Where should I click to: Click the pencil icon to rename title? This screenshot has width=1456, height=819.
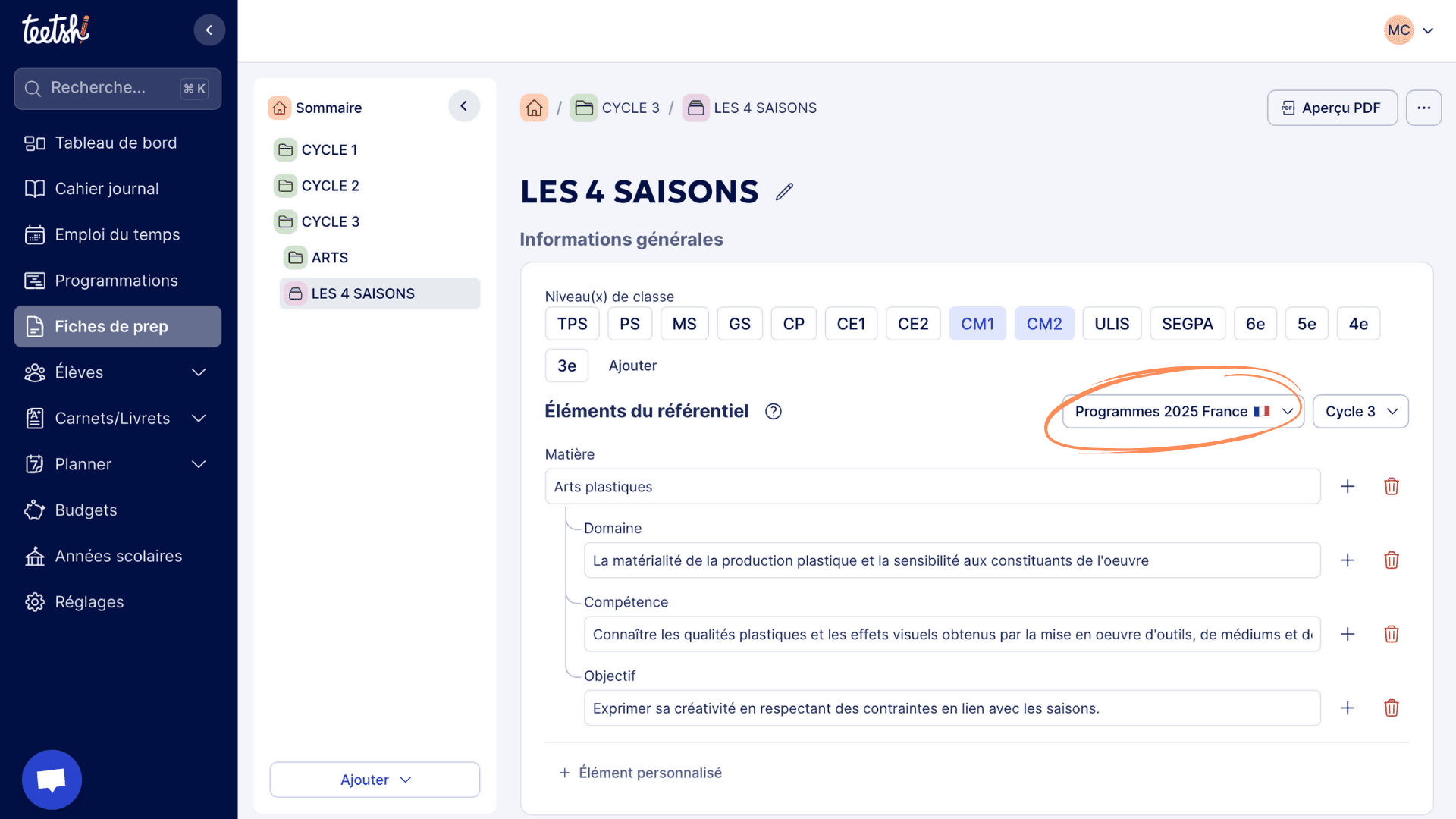pyautogui.click(x=784, y=192)
